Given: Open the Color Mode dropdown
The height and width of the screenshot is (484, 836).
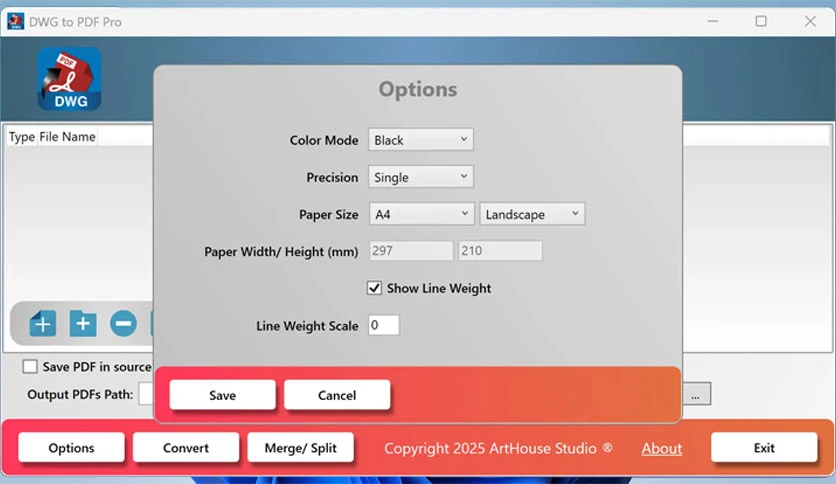Looking at the screenshot, I should tap(421, 140).
